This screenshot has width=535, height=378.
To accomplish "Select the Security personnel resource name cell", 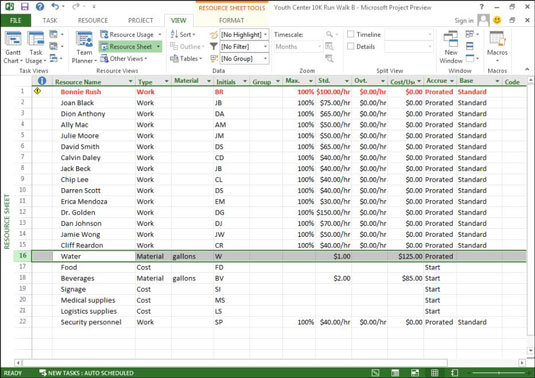I will pyautogui.click(x=94, y=322).
